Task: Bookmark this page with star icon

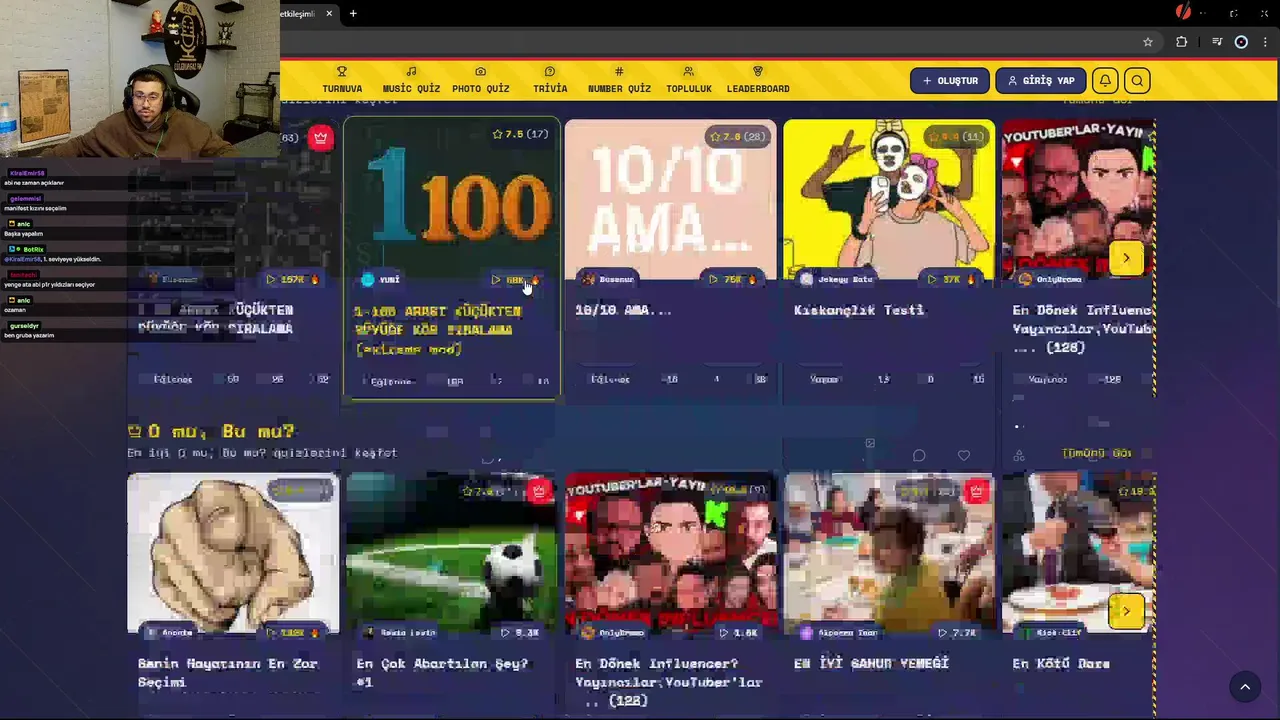Action: click(x=1148, y=42)
